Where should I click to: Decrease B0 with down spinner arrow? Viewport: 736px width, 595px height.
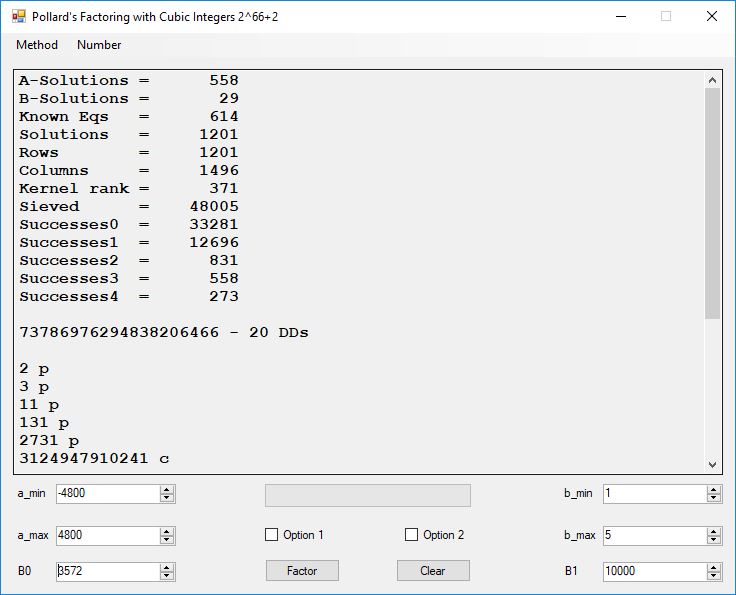pyautogui.click(x=167, y=576)
